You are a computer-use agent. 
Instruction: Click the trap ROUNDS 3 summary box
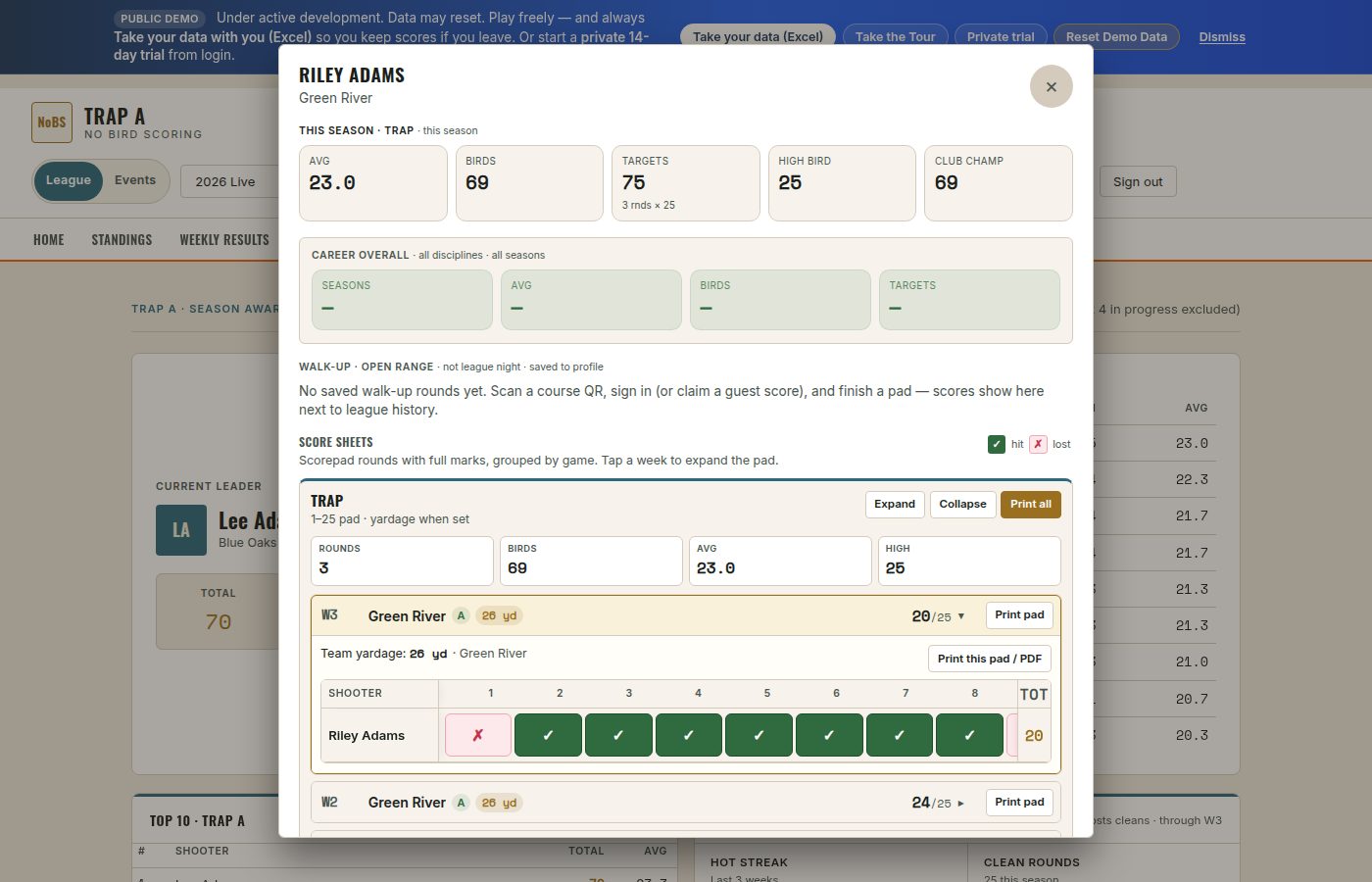[x=402, y=561]
